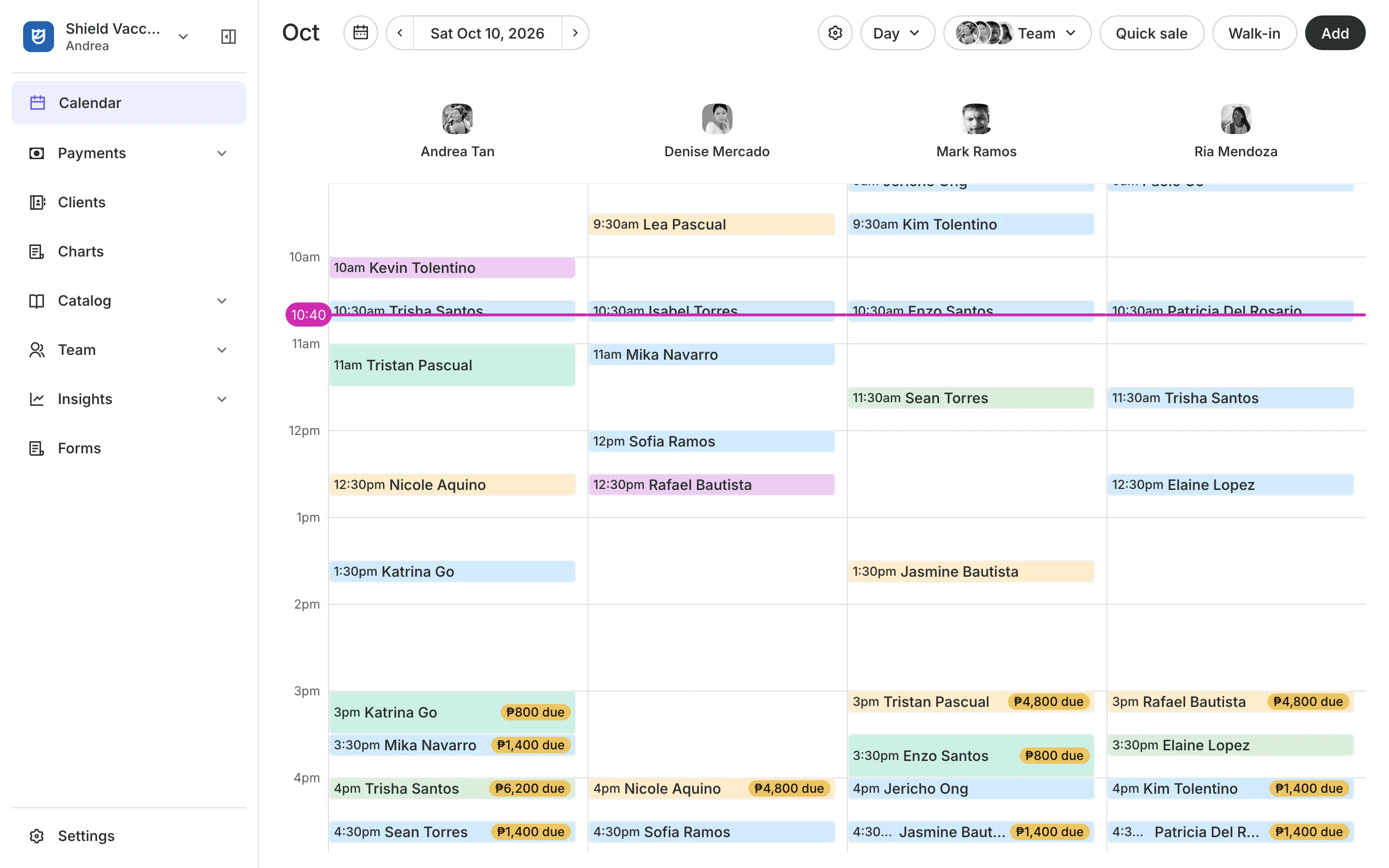Open the date picker calendar icon

(360, 33)
